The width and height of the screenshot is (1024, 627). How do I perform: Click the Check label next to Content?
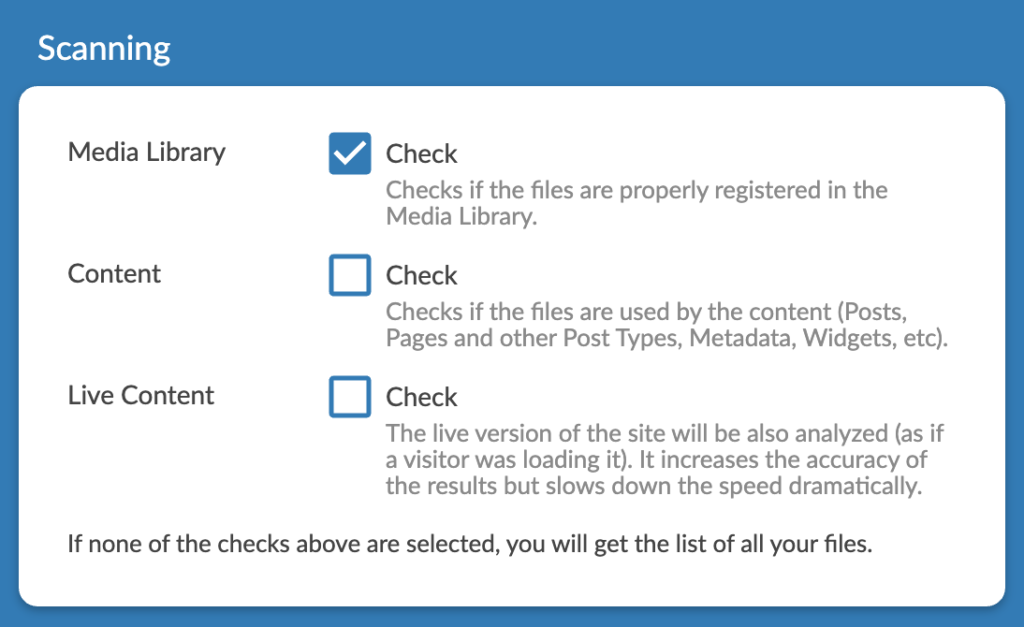[x=421, y=275]
